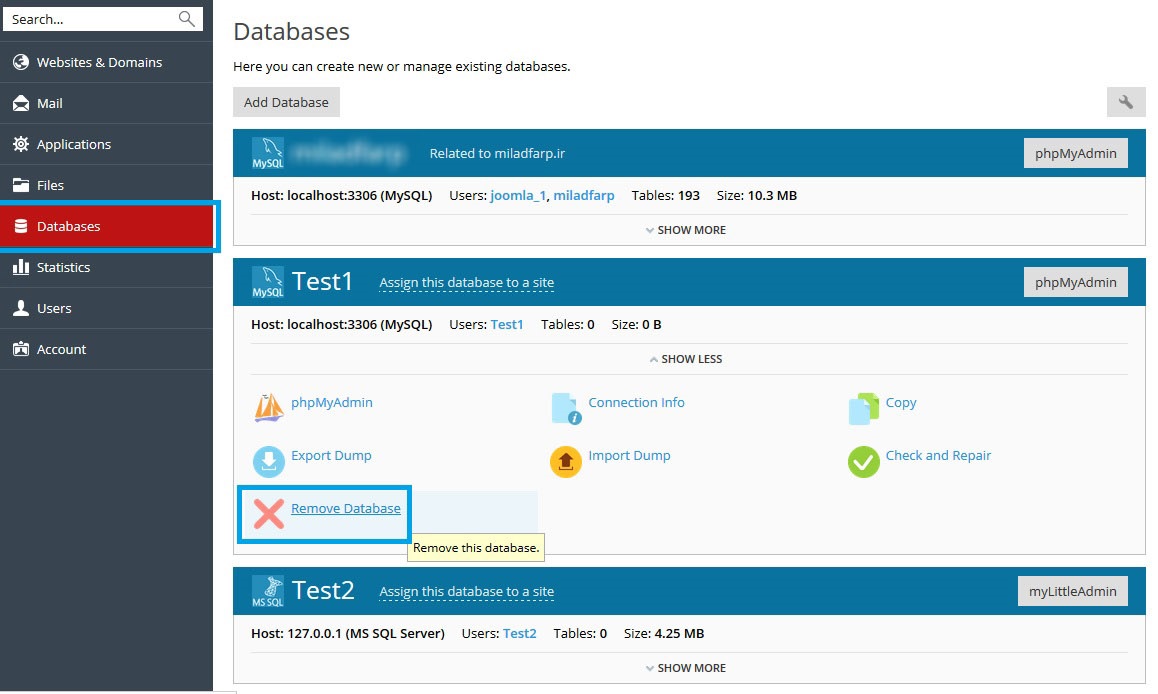
Task: Click the Export Dump download icon
Action: click(269, 461)
